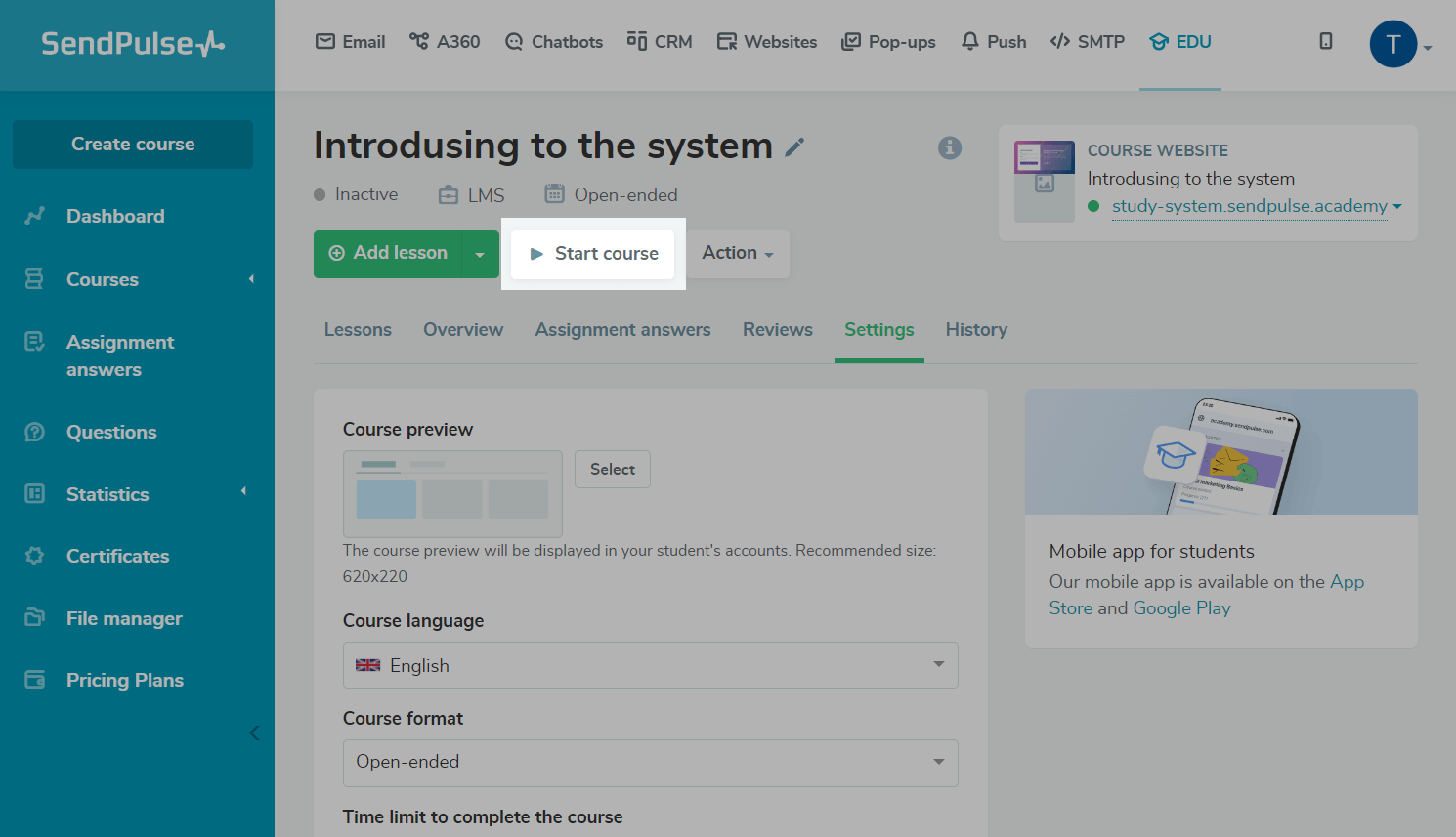Switch to the Reviews tab
Image resolution: width=1456 pixels, height=837 pixels.
[777, 330]
